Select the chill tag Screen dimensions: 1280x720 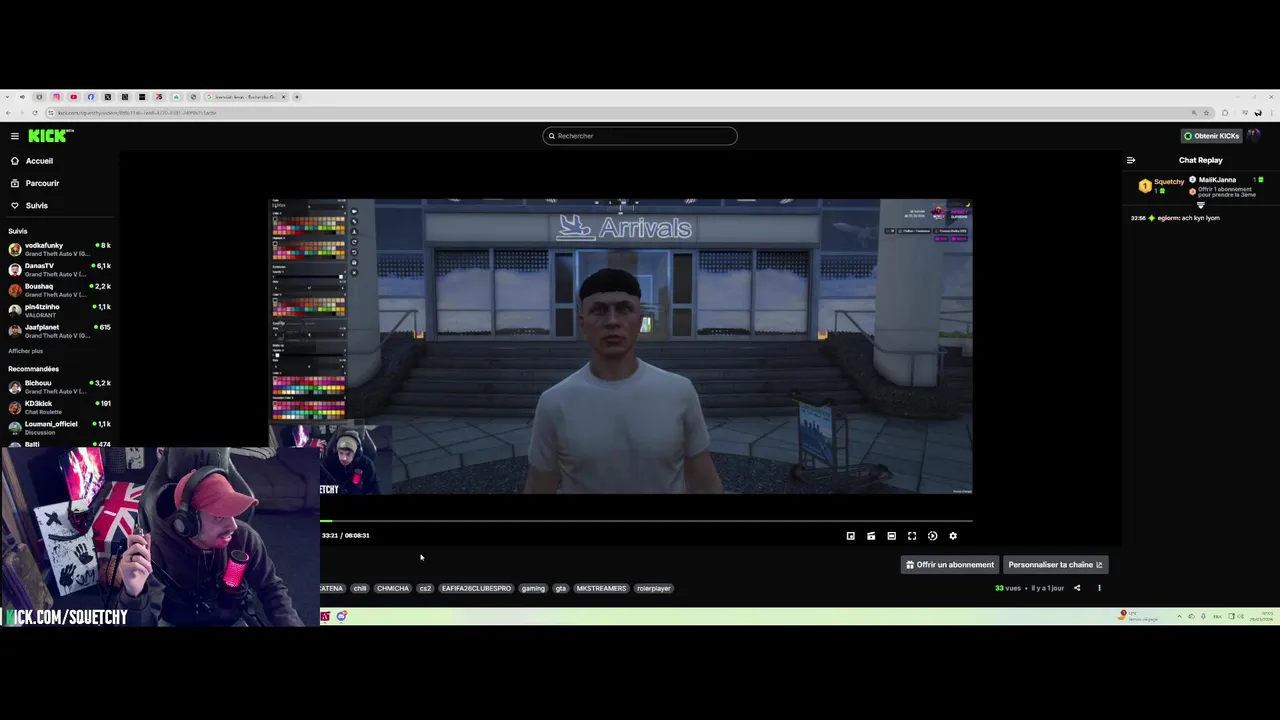pos(360,588)
